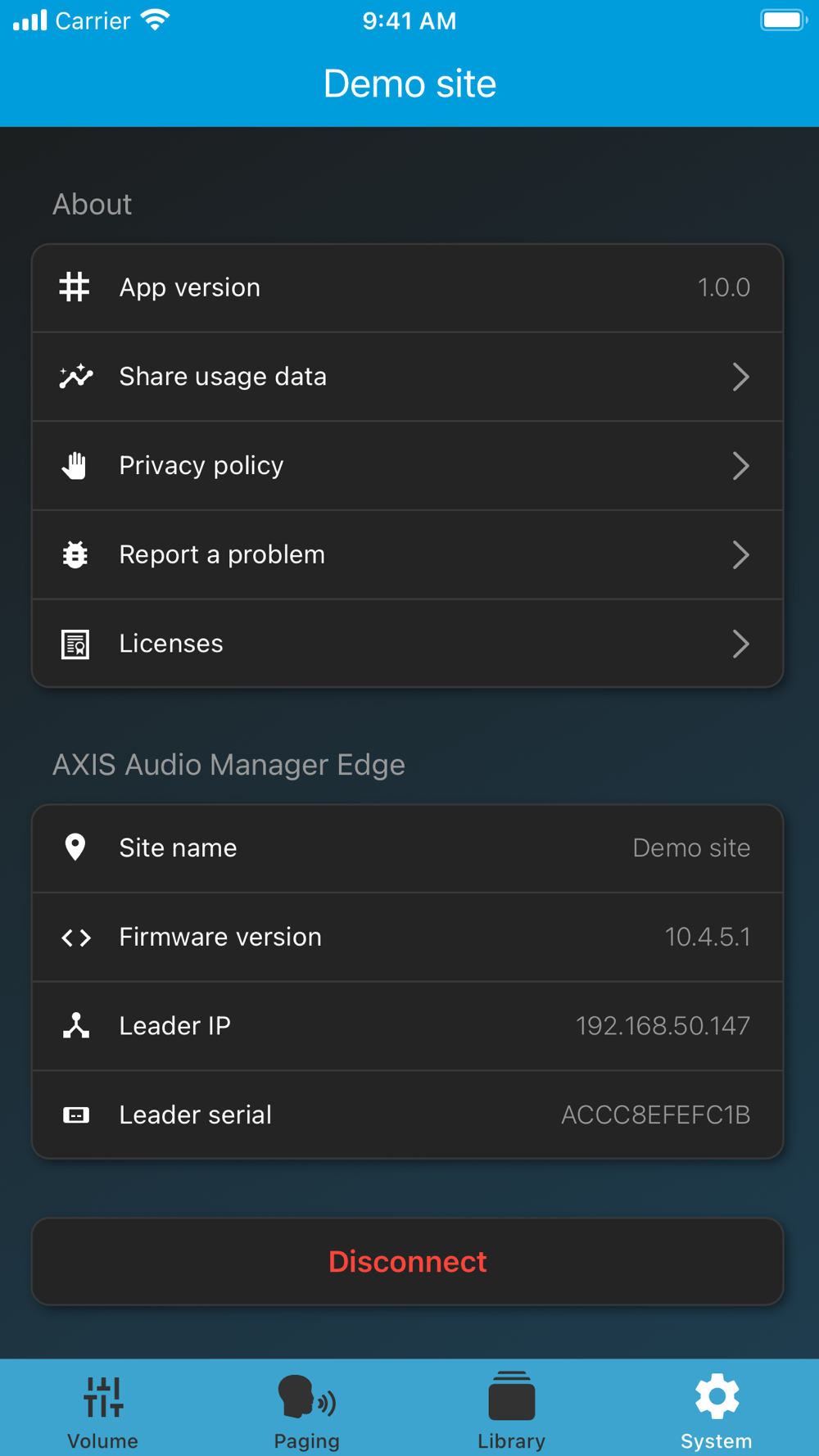Tap the certificate icon beside Licenses

75,644
